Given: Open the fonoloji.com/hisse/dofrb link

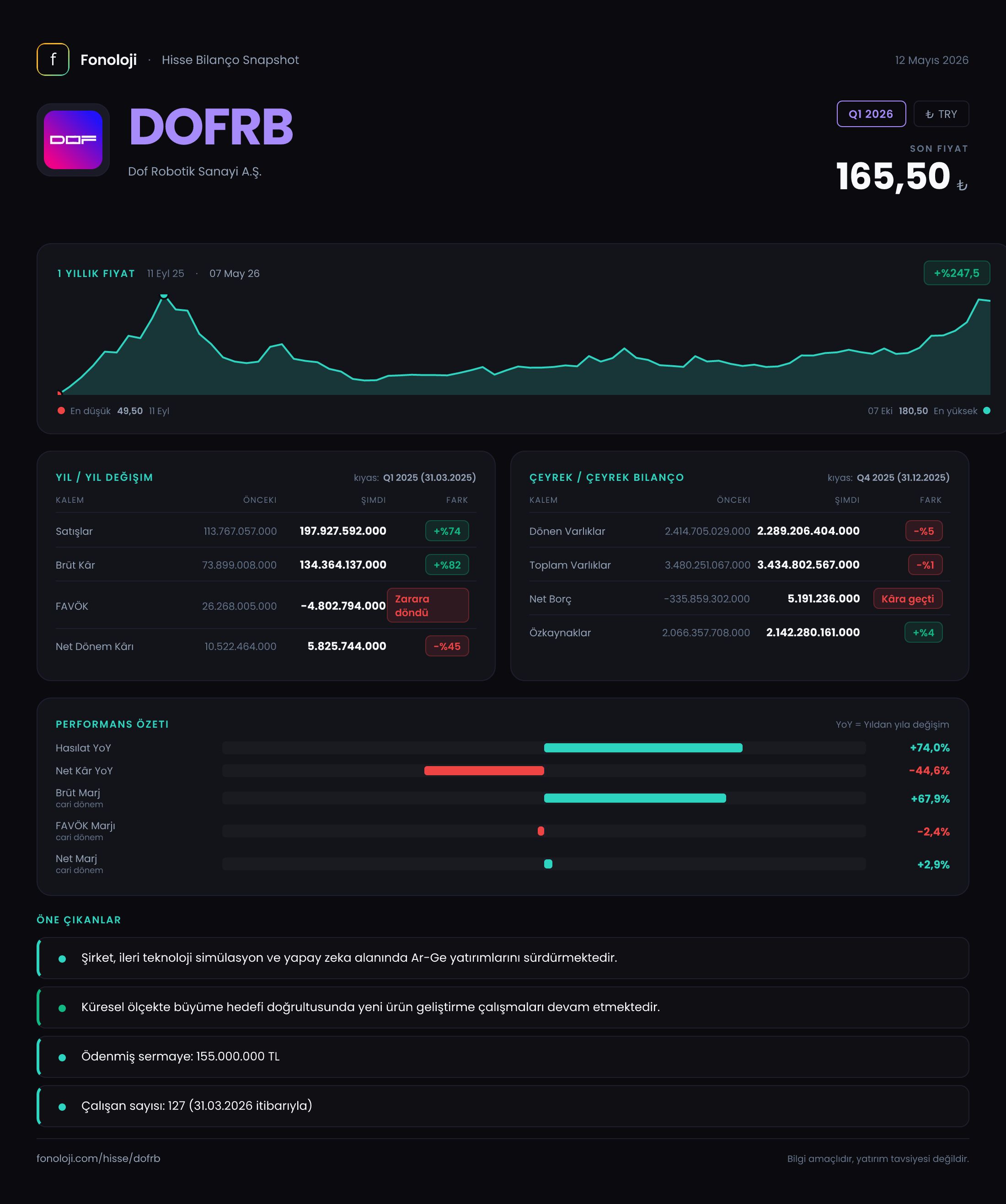Looking at the screenshot, I should coord(99,1158).
